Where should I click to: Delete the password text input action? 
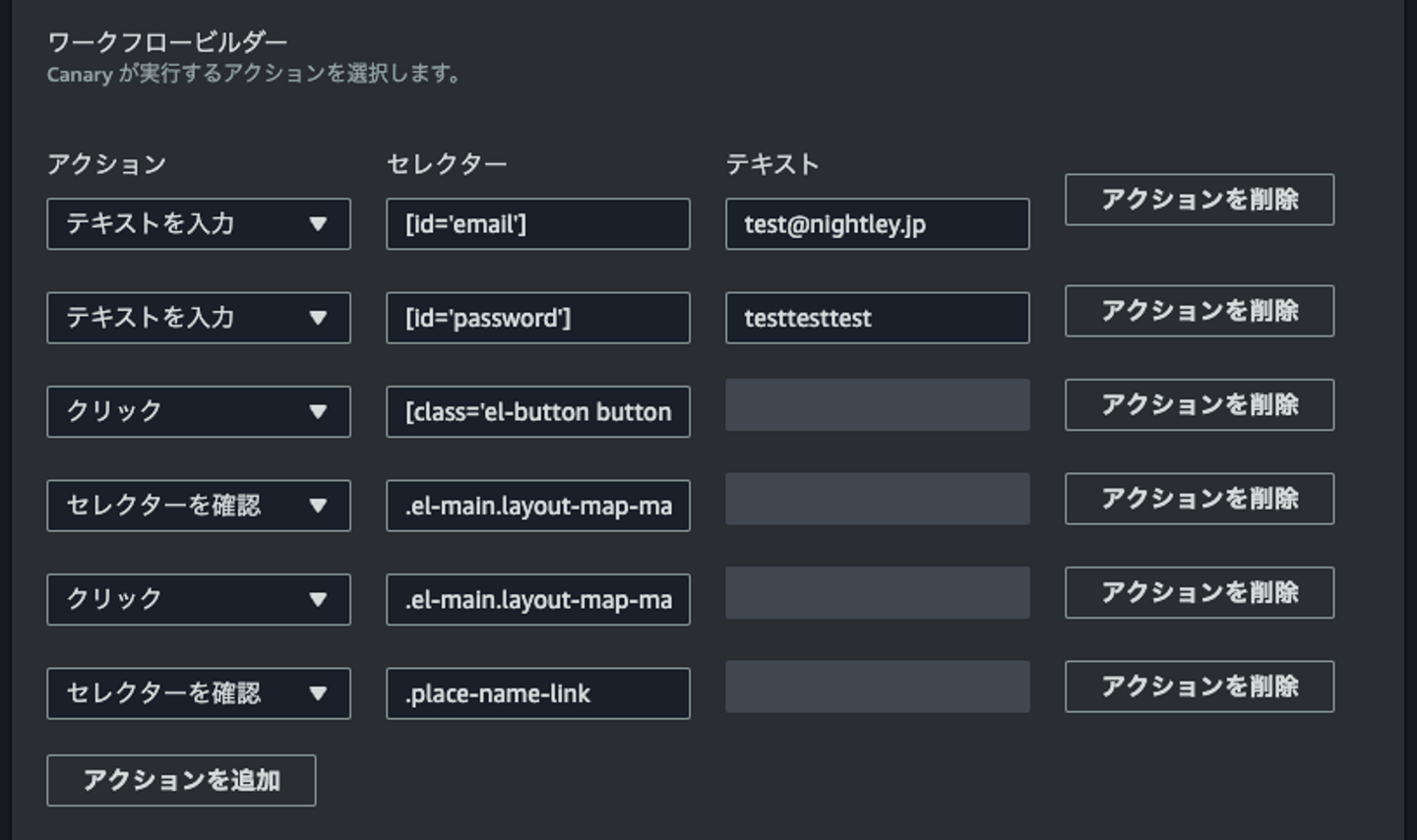1199,311
